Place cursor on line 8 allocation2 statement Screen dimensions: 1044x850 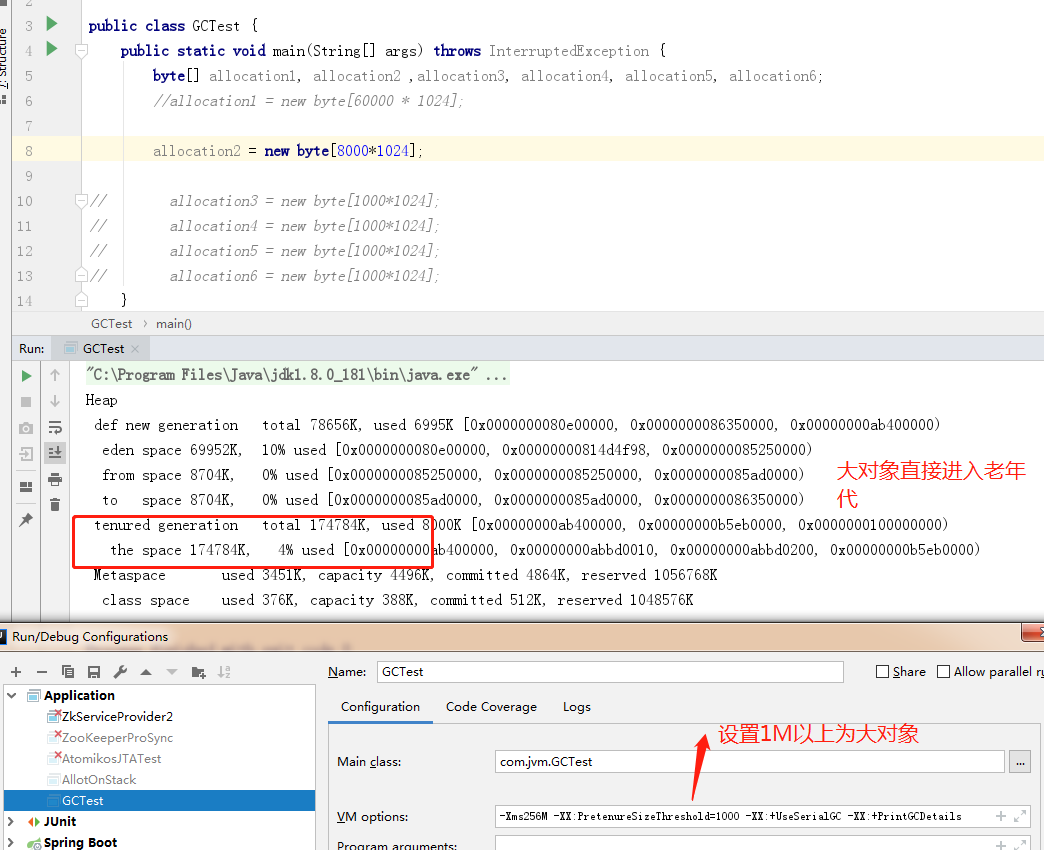coord(288,151)
